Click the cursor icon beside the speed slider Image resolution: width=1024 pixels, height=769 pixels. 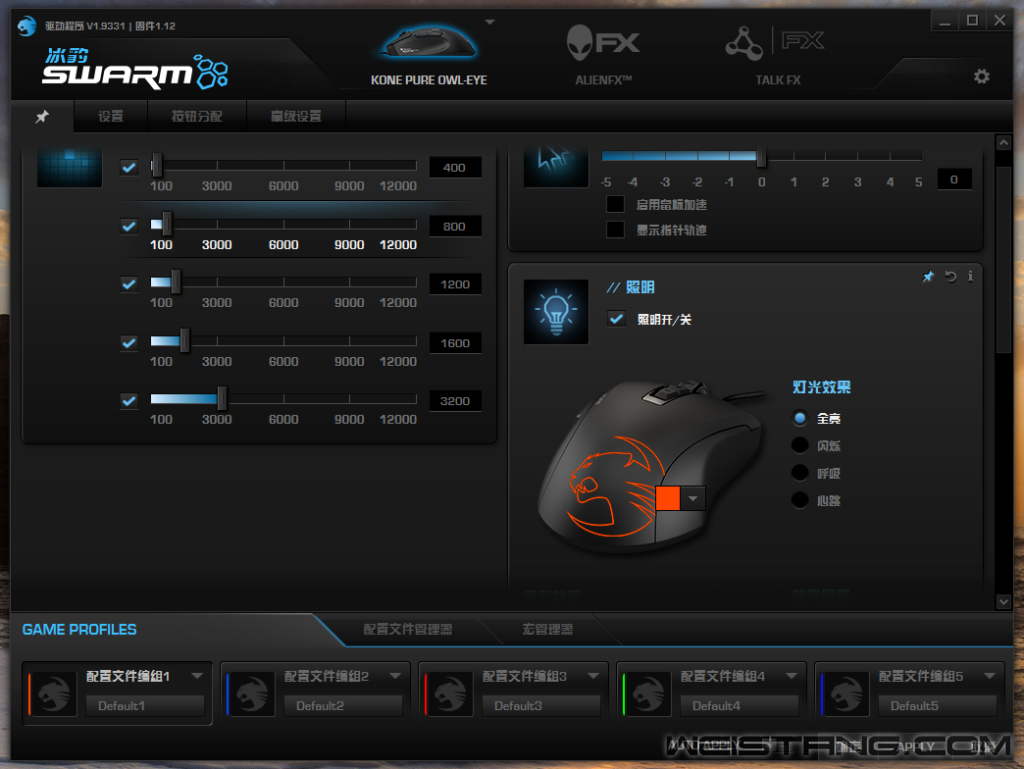click(x=556, y=167)
